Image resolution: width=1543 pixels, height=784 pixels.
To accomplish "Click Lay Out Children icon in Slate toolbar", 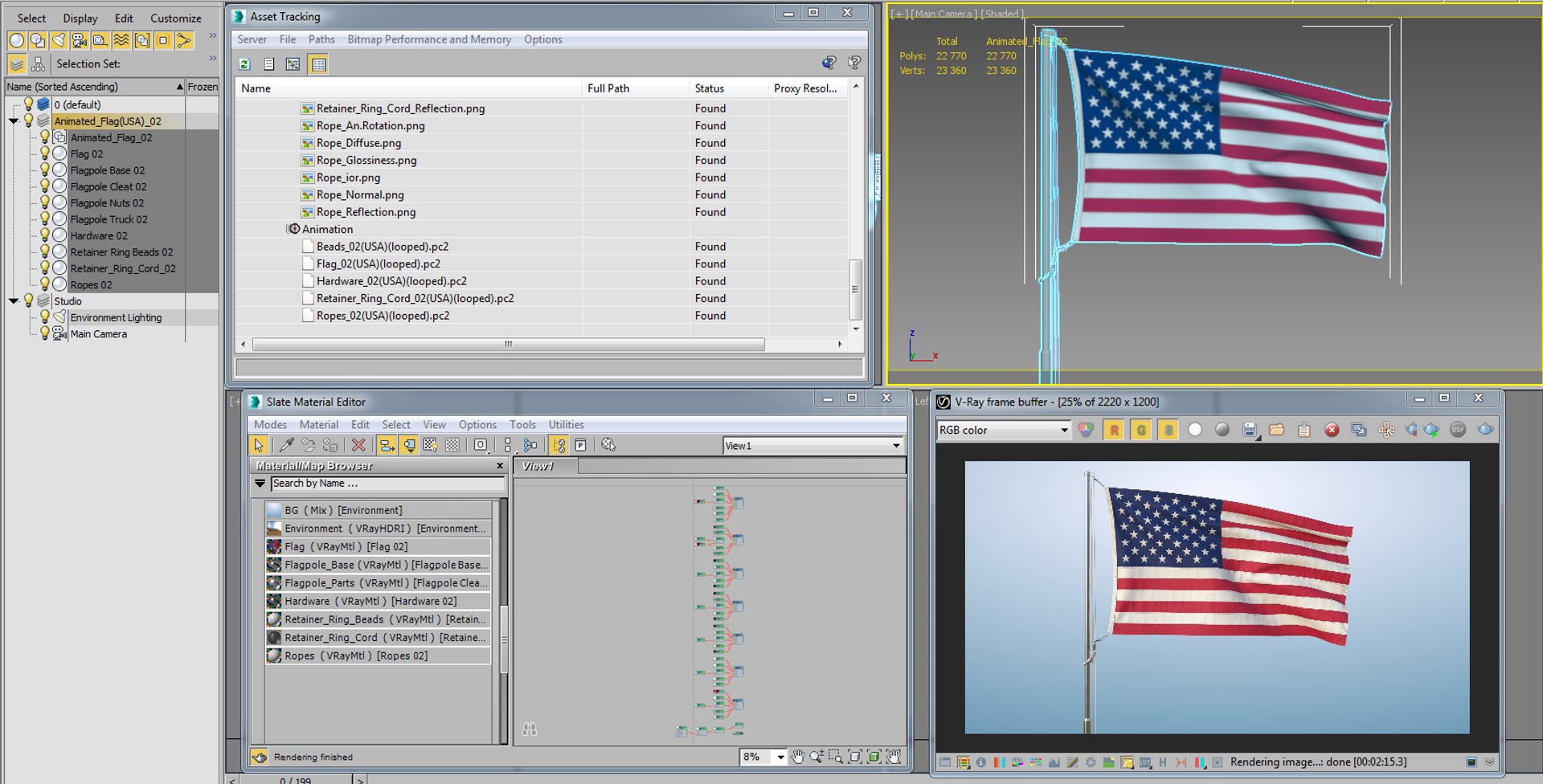I will point(530,445).
